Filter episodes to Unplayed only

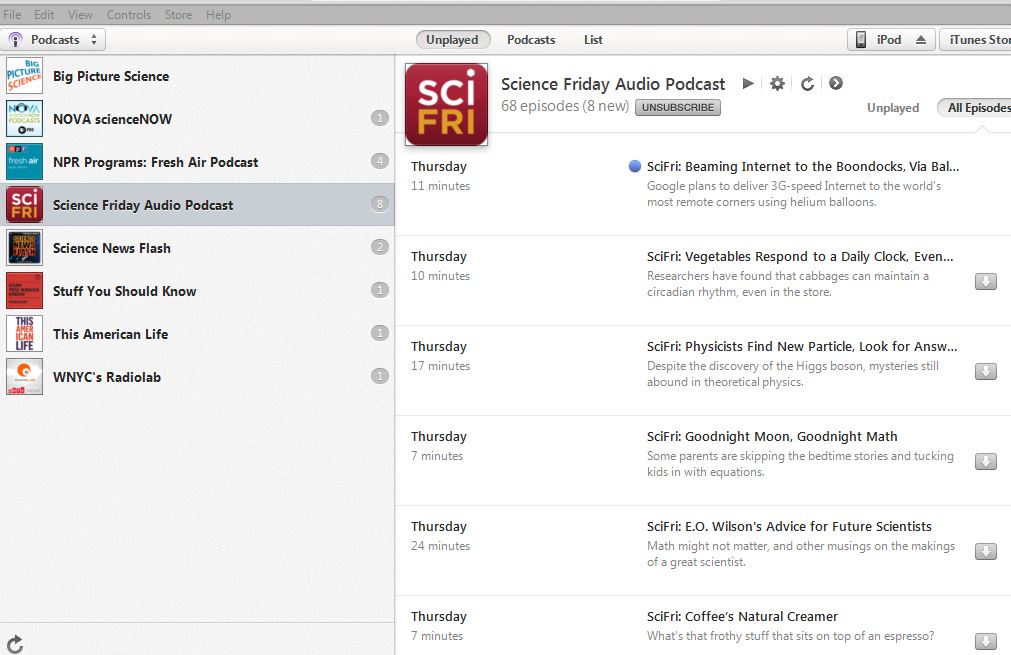[893, 108]
